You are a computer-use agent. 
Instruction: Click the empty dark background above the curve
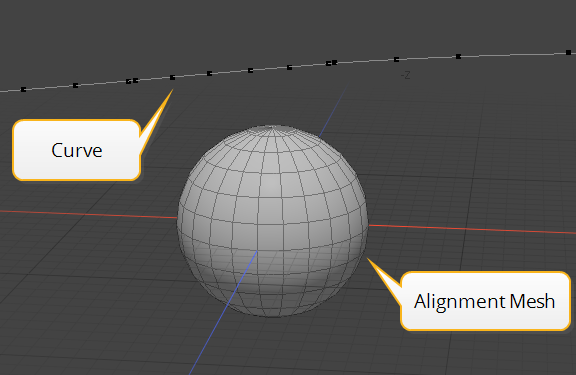pyautogui.click(x=287, y=26)
